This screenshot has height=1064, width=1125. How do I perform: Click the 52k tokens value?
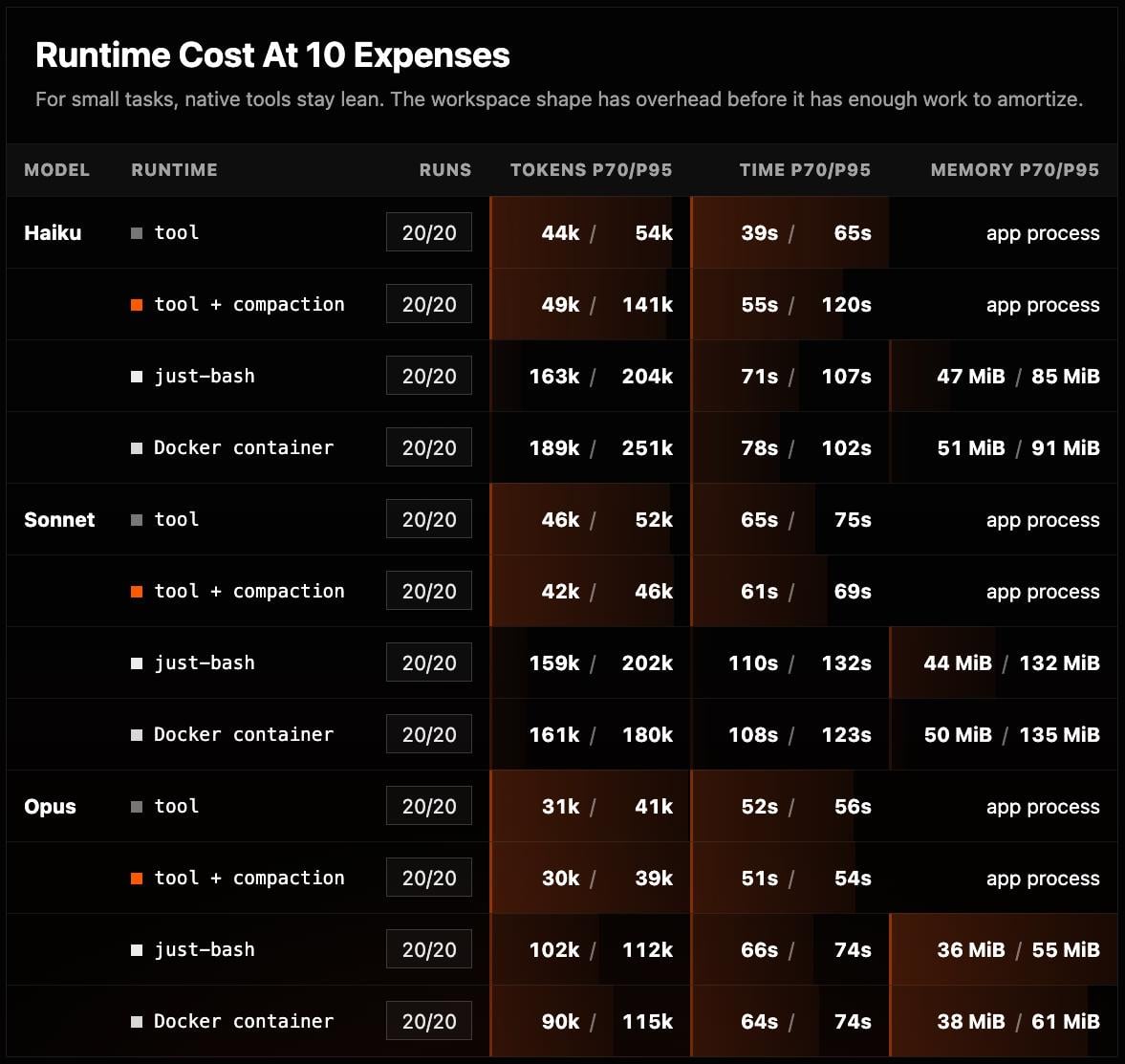click(x=654, y=519)
